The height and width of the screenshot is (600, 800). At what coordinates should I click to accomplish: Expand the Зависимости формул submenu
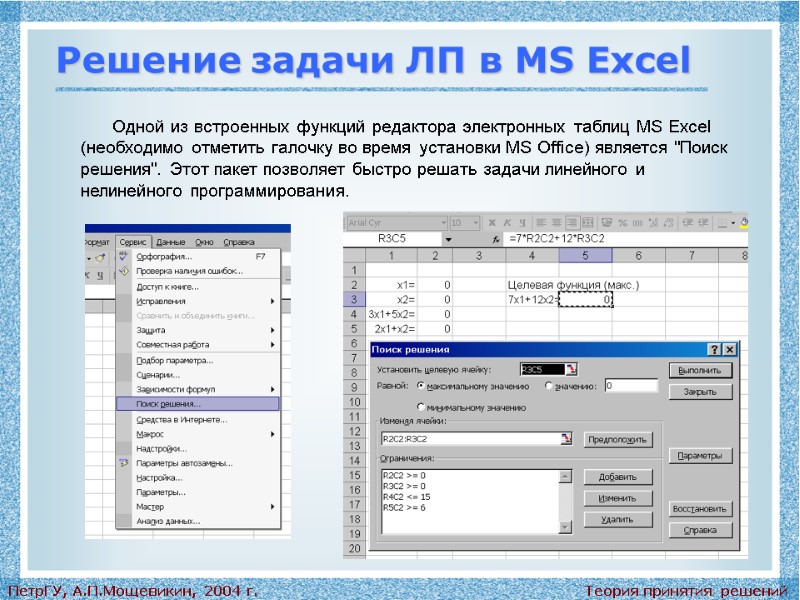tap(272, 389)
